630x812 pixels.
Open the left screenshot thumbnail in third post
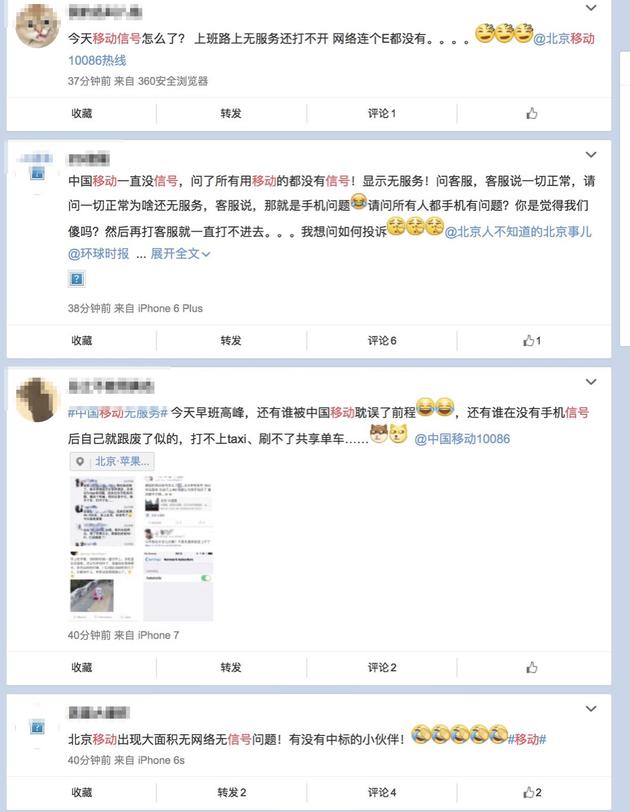[103, 548]
